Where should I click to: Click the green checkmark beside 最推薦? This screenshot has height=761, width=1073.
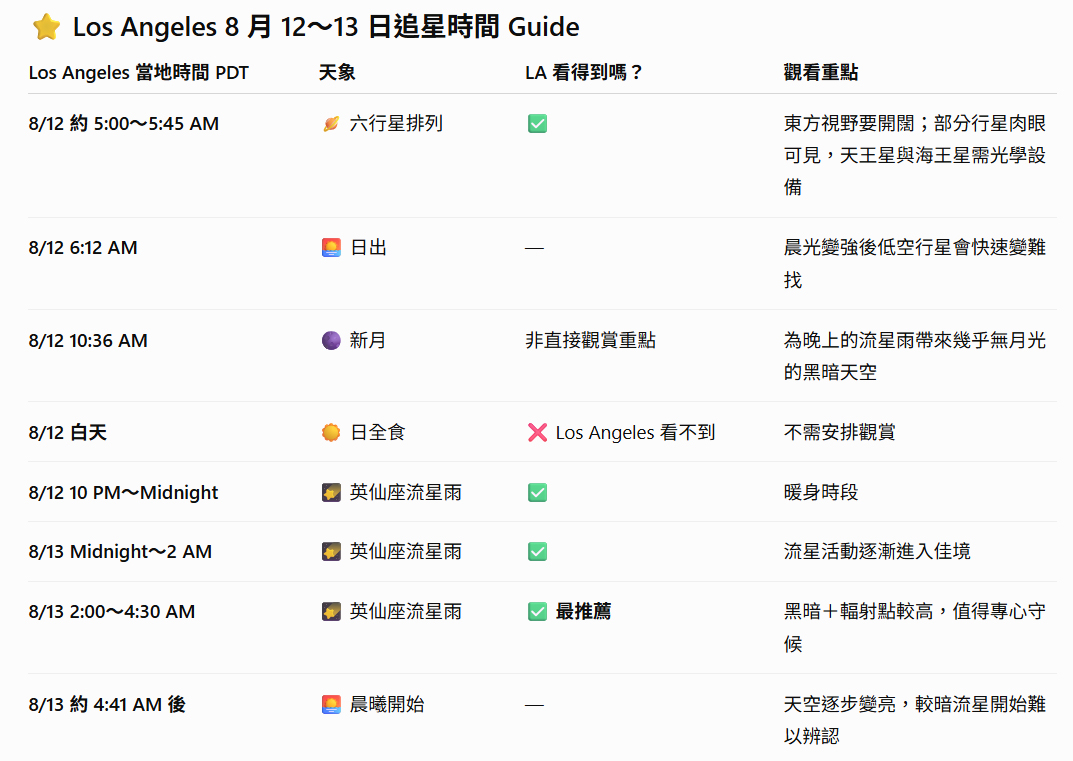537,612
